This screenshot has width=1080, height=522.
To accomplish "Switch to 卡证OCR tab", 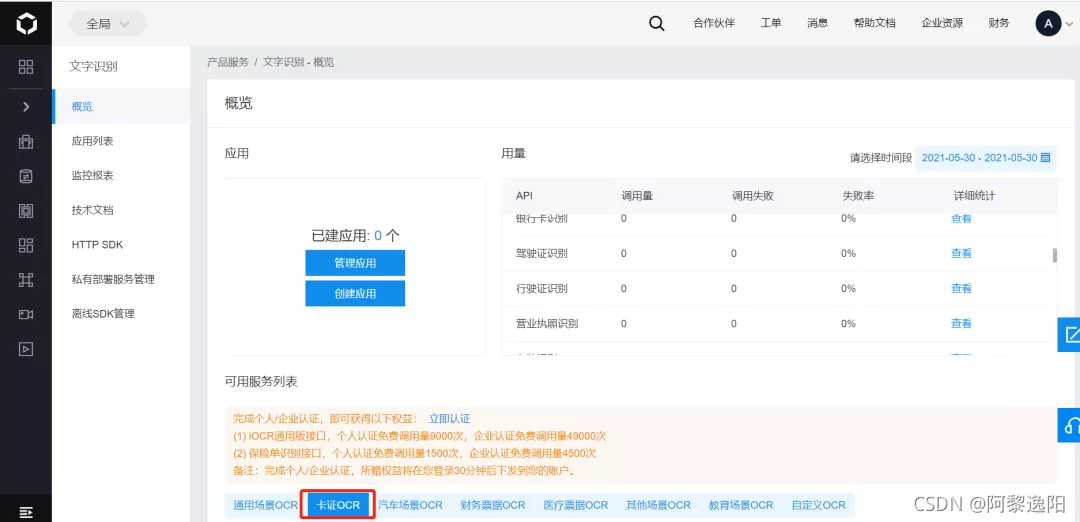I will 338,505.
